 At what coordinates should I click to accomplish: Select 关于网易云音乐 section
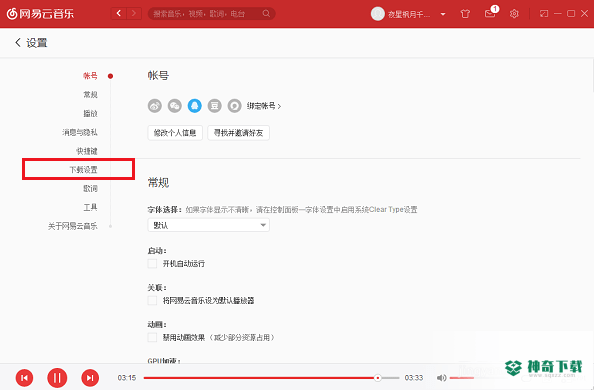pos(72,226)
